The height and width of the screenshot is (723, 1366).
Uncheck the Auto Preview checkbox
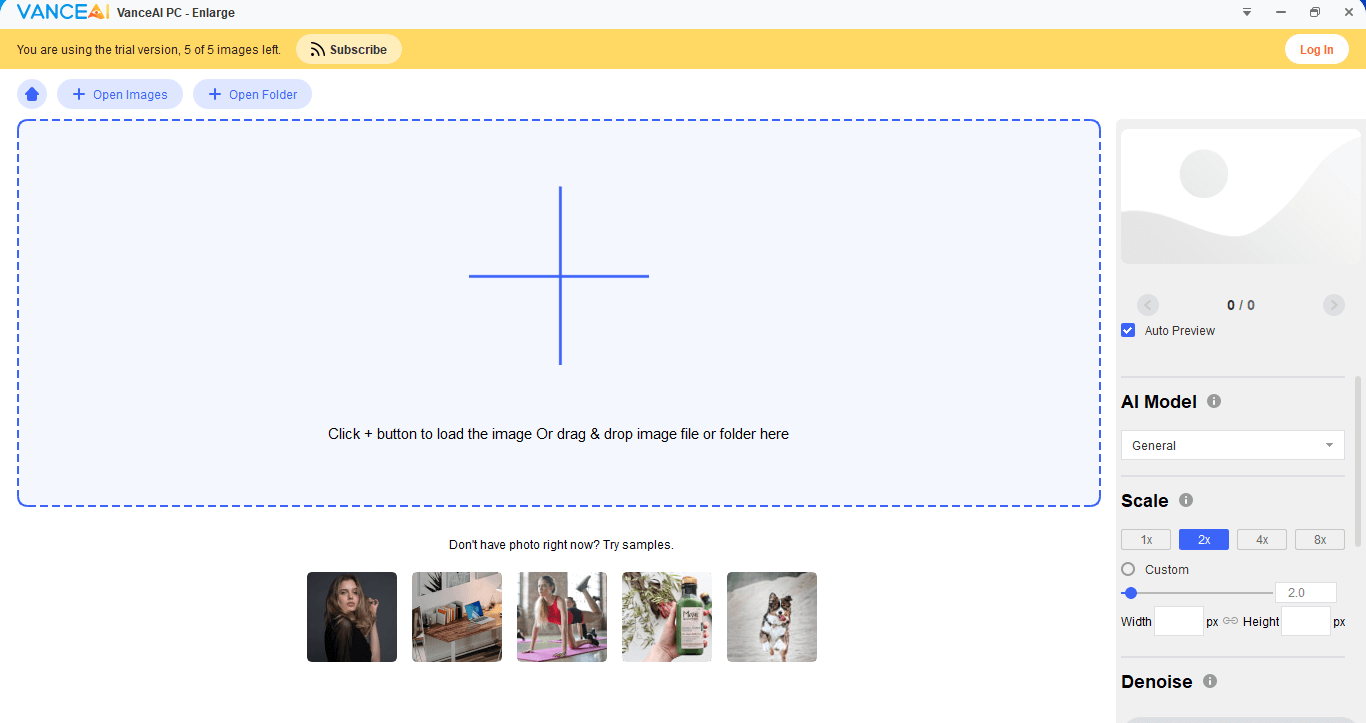[1128, 329]
